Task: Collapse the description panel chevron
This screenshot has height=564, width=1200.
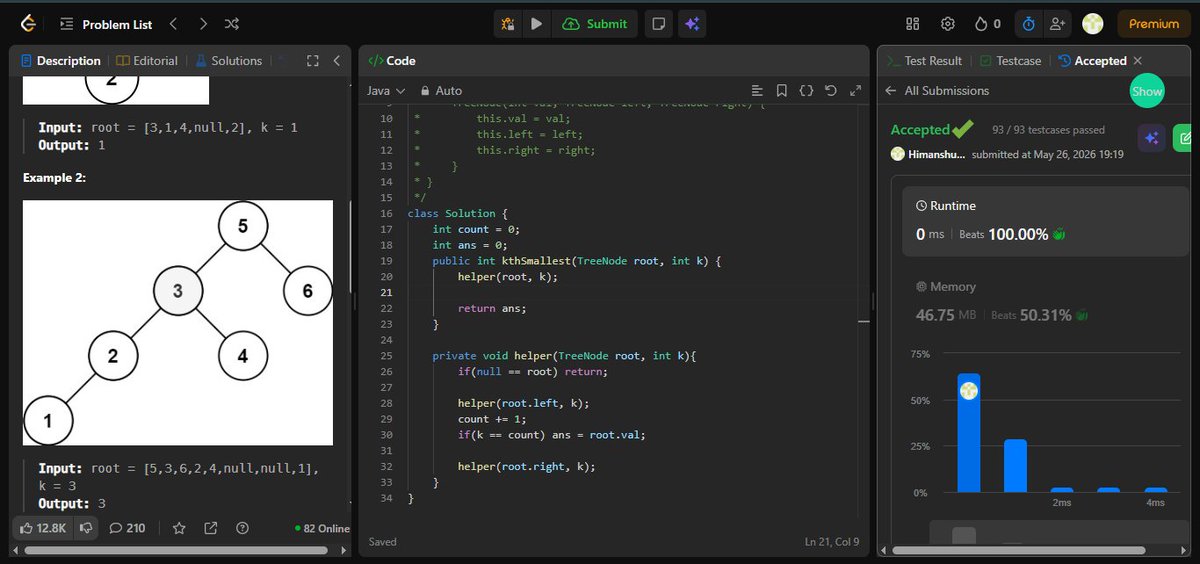Action: coord(337,61)
